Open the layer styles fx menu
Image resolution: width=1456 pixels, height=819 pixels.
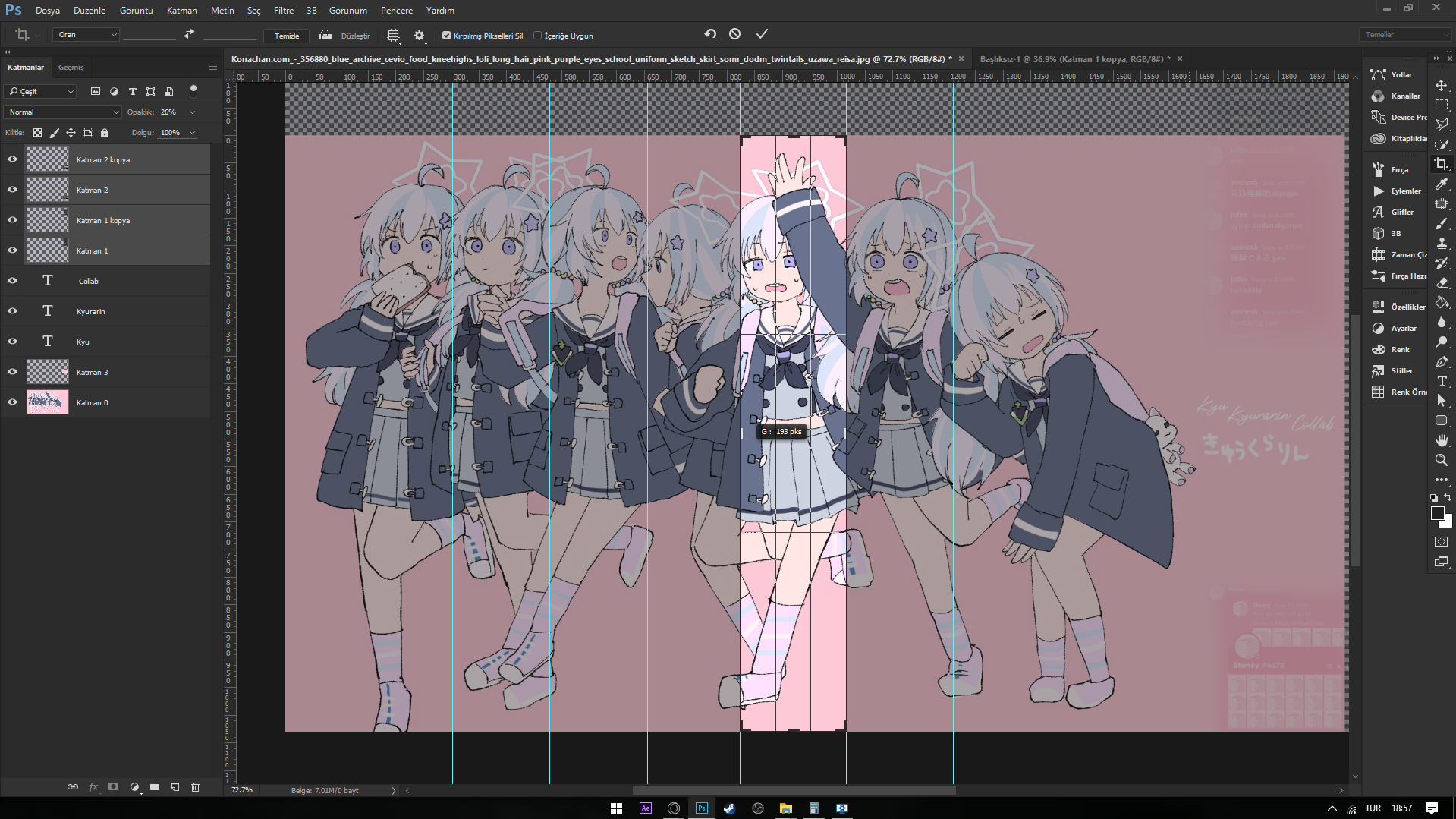point(93,787)
